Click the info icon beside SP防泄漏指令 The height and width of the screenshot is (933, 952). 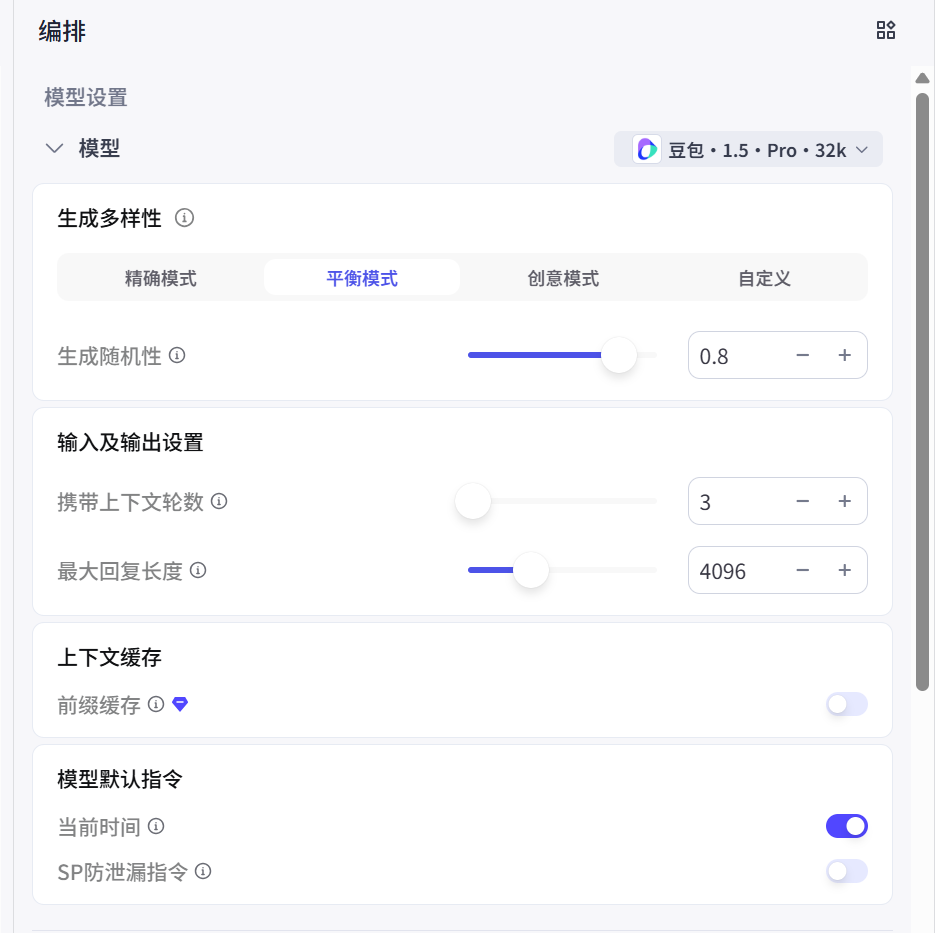[x=203, y=872]
